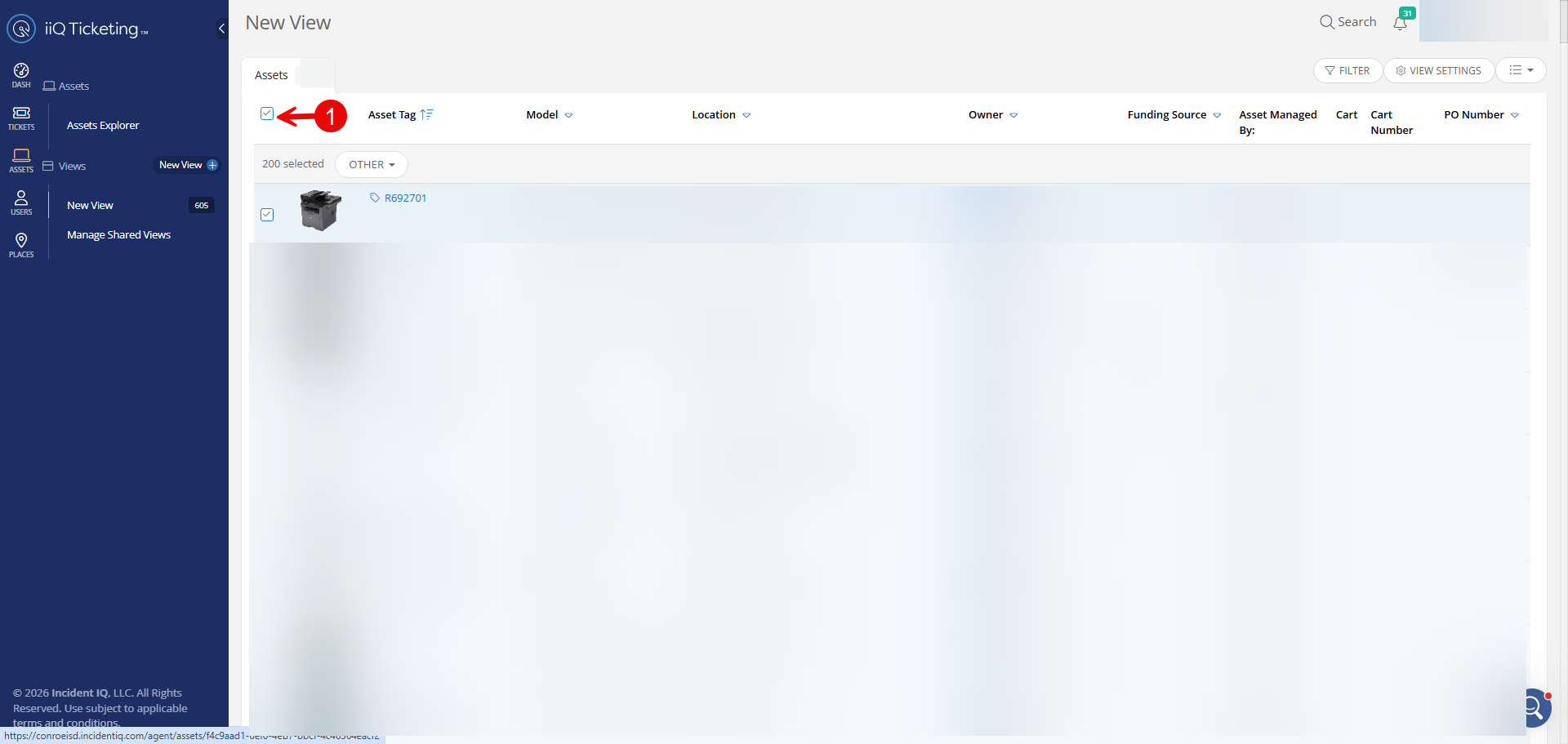Click the plus icon next to New View
Image resolution: width=1568 pixels, height=744 pixels.
[x=212, y=165]
